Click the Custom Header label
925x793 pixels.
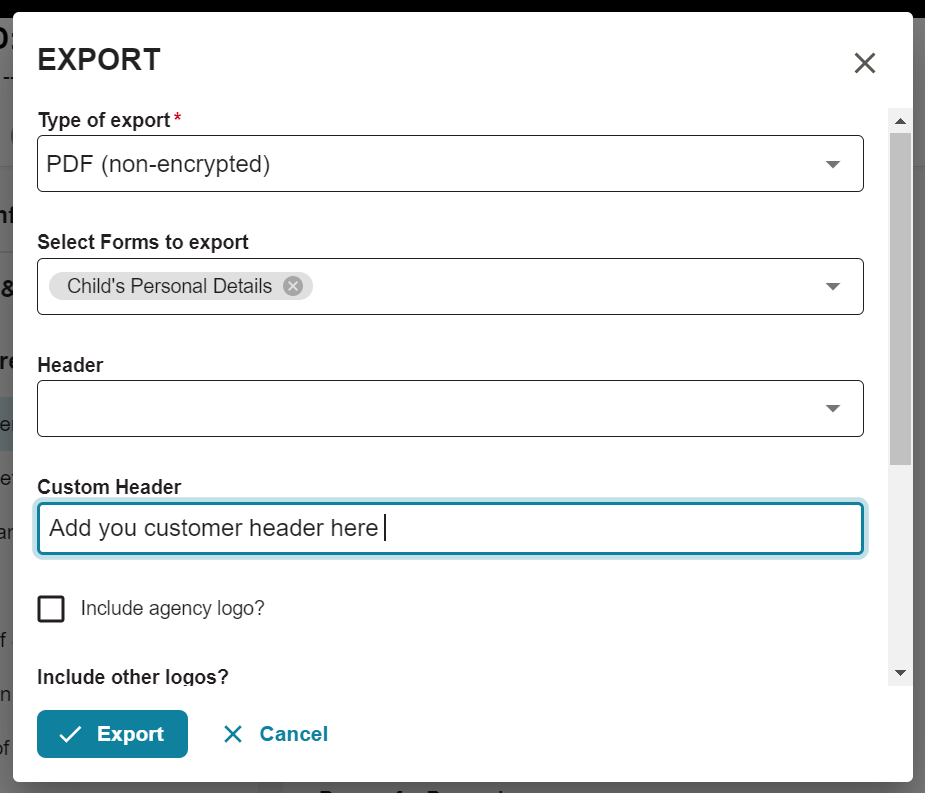coord(109,487)
